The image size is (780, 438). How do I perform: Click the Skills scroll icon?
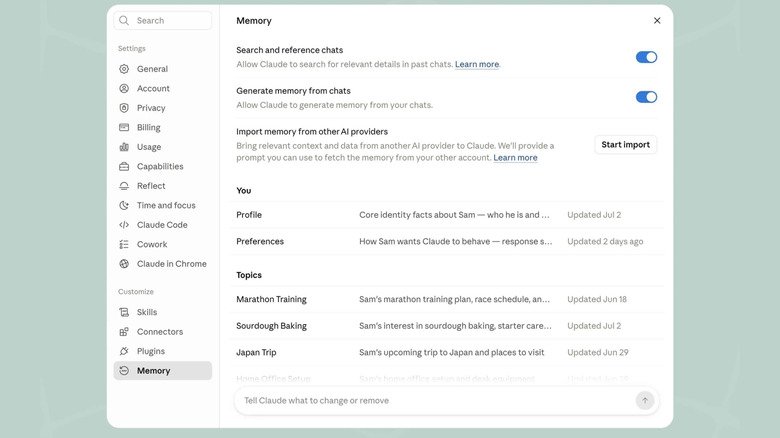point(124,312)
